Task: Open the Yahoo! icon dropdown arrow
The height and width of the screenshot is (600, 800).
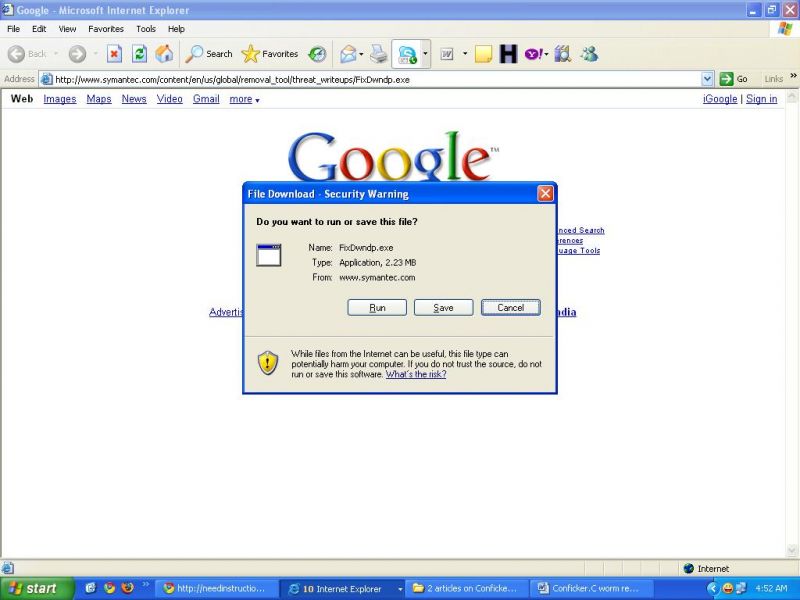Action: click(546, 54)
